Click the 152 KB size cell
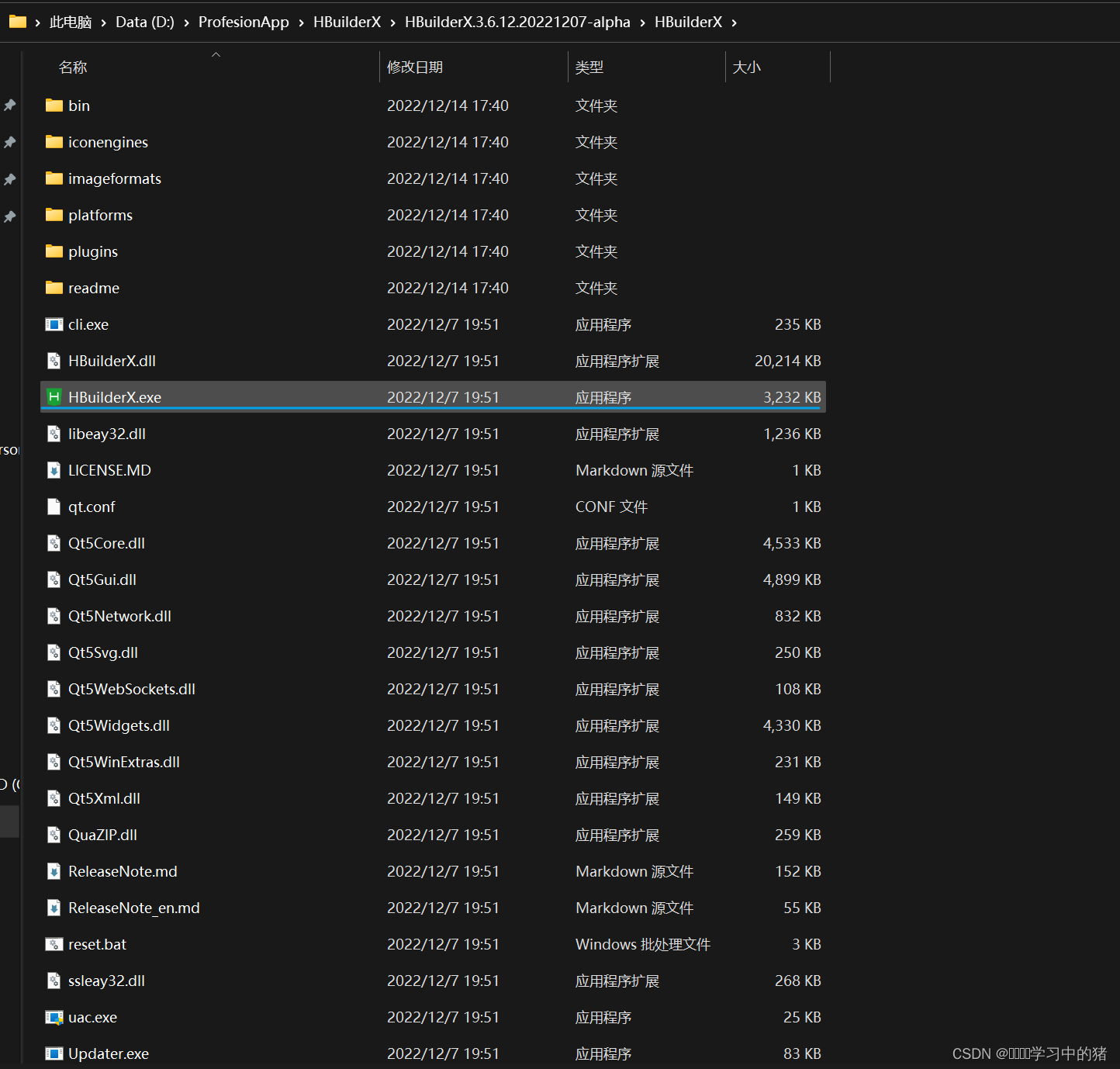 click(798, 871)
